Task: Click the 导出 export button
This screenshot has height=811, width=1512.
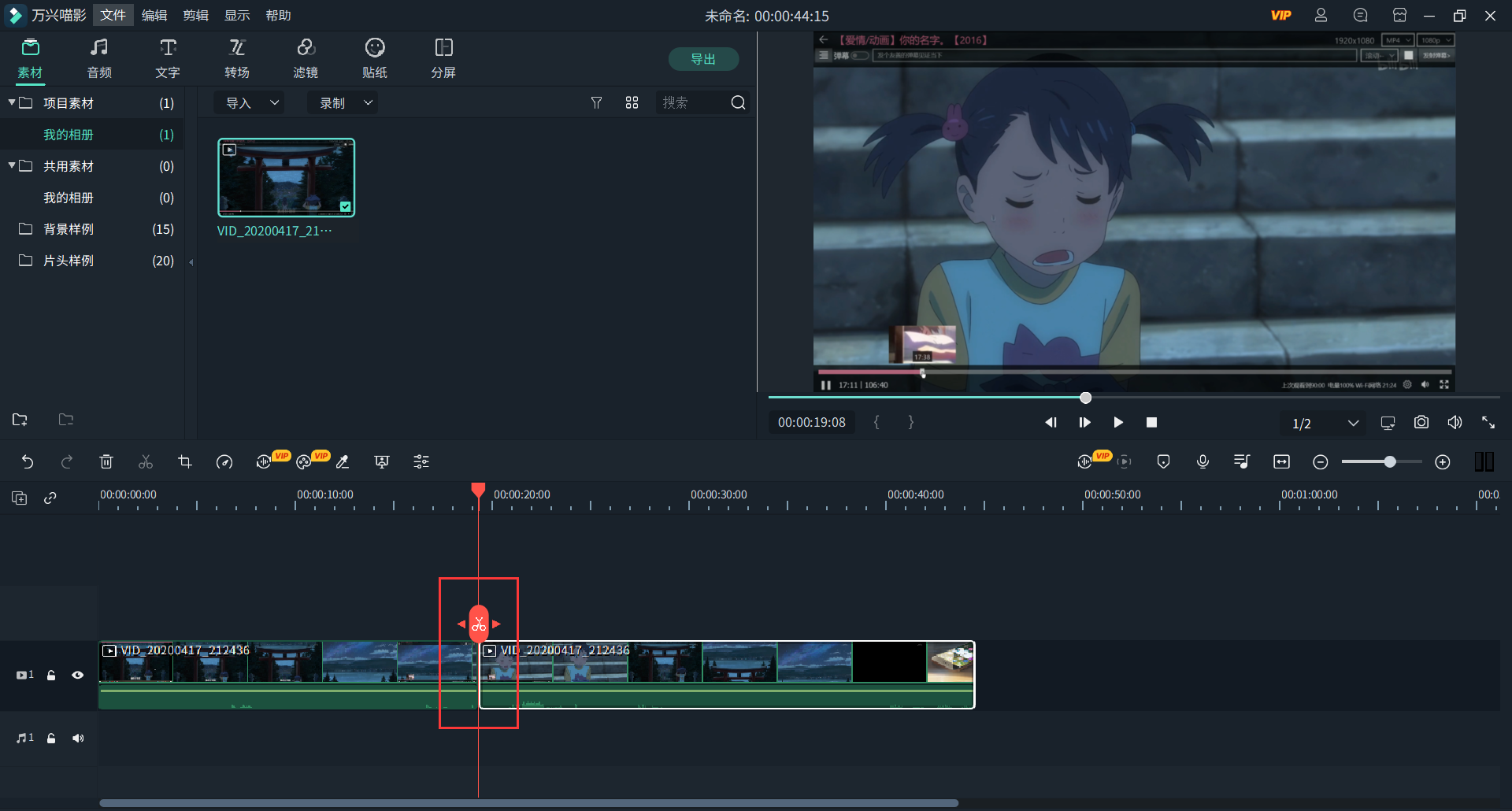Action: click(703, 59)
